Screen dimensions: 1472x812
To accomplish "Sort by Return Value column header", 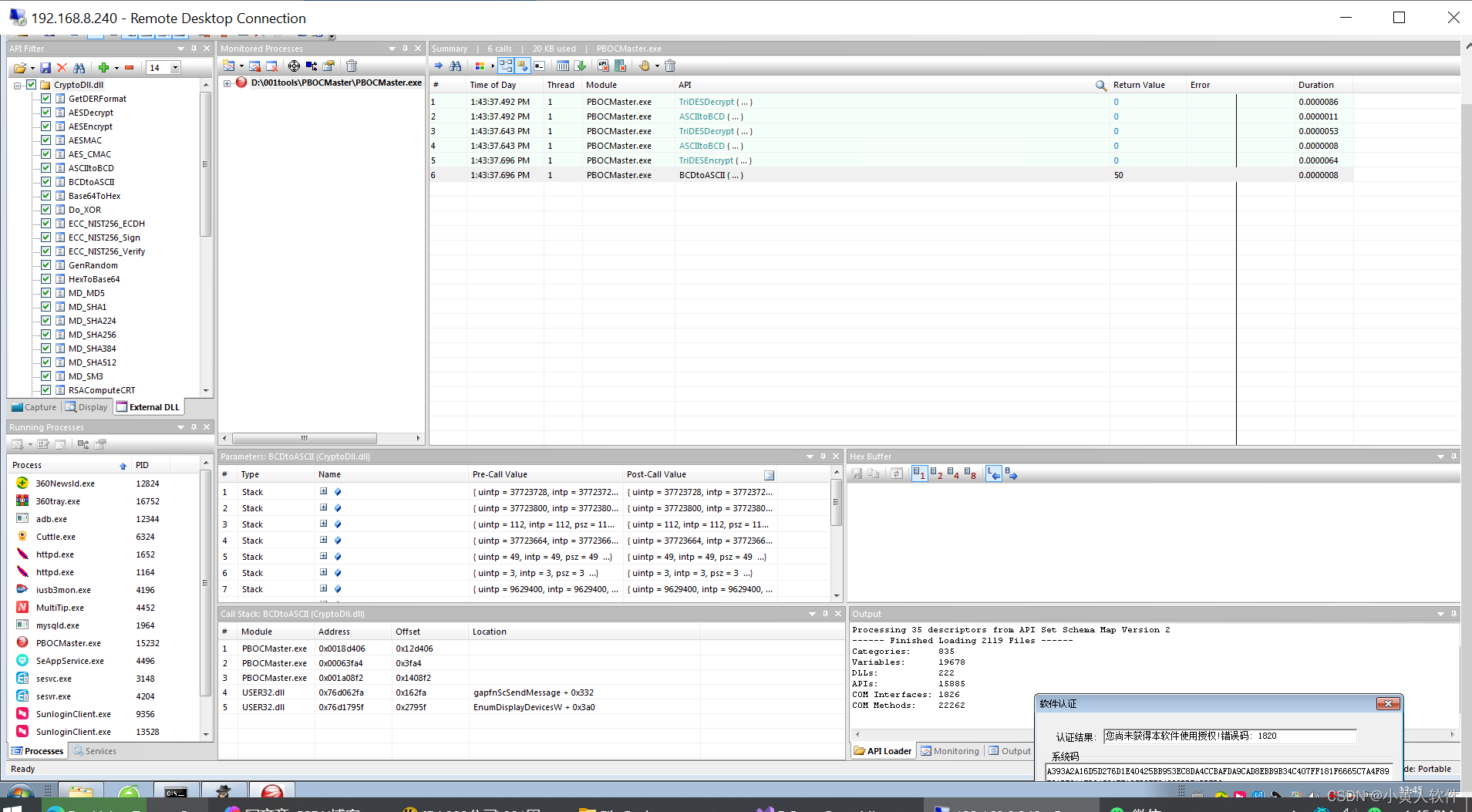I will (1147, 85).
